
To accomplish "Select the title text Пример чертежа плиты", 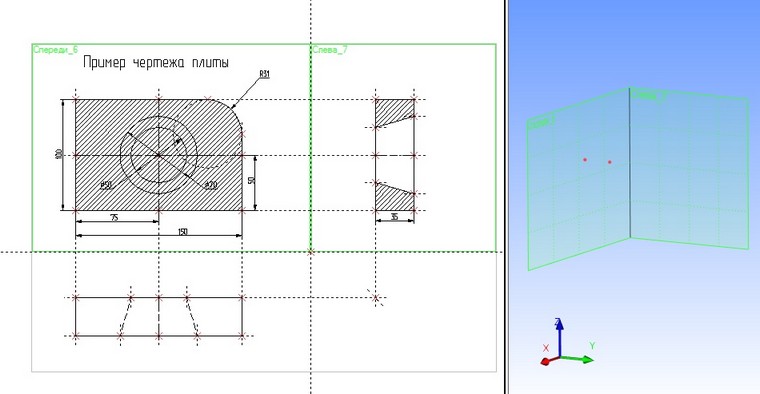I will click(156, 63).
